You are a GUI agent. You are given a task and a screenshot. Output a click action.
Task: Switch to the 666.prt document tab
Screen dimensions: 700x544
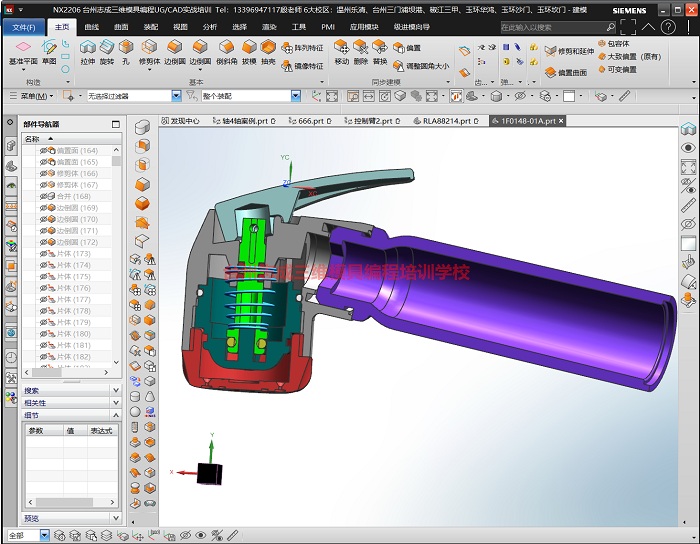tap(310, 121)
